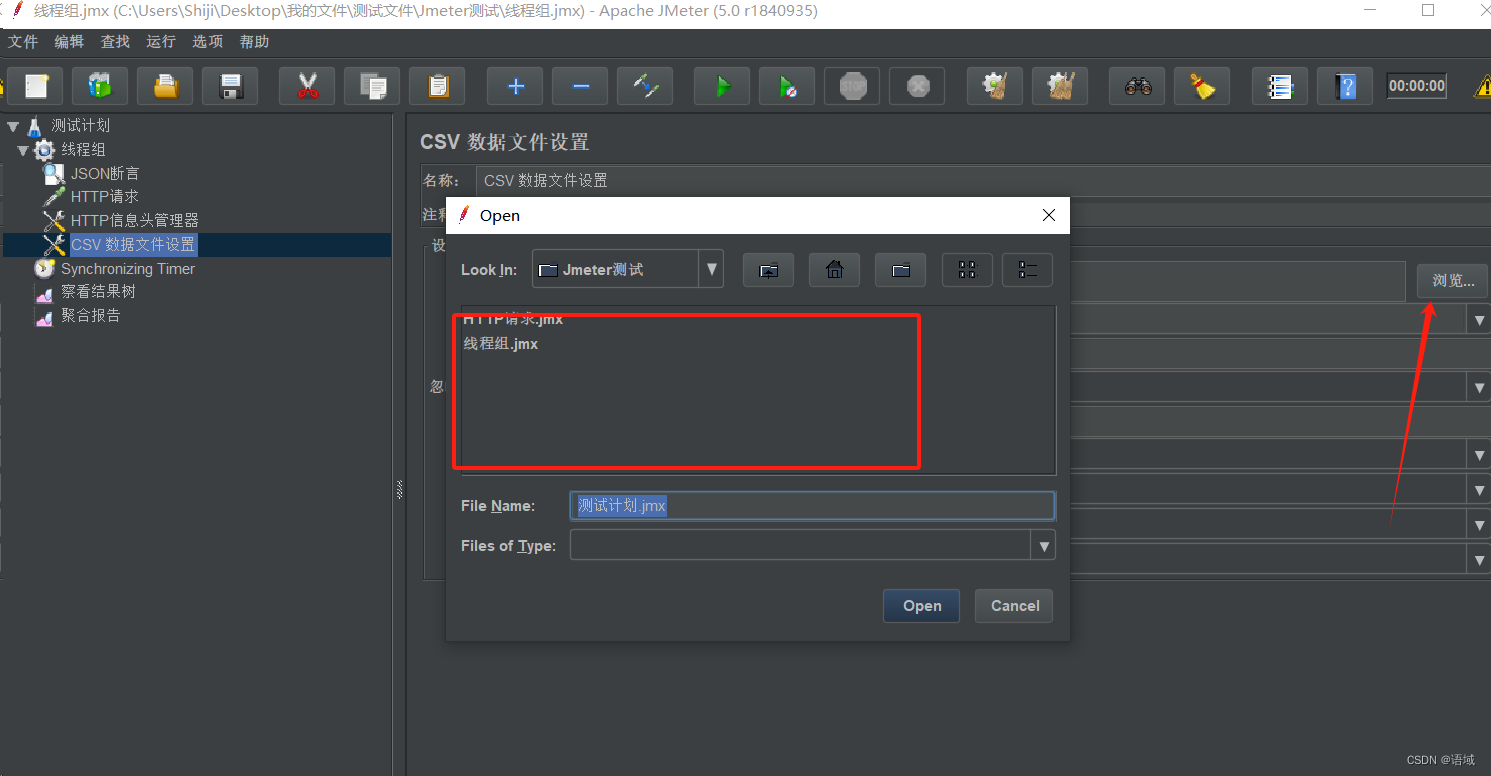This screenshot has height=776, width=1491.
Task: Open the Look In folder dropdown
Action: pos(712,270)
